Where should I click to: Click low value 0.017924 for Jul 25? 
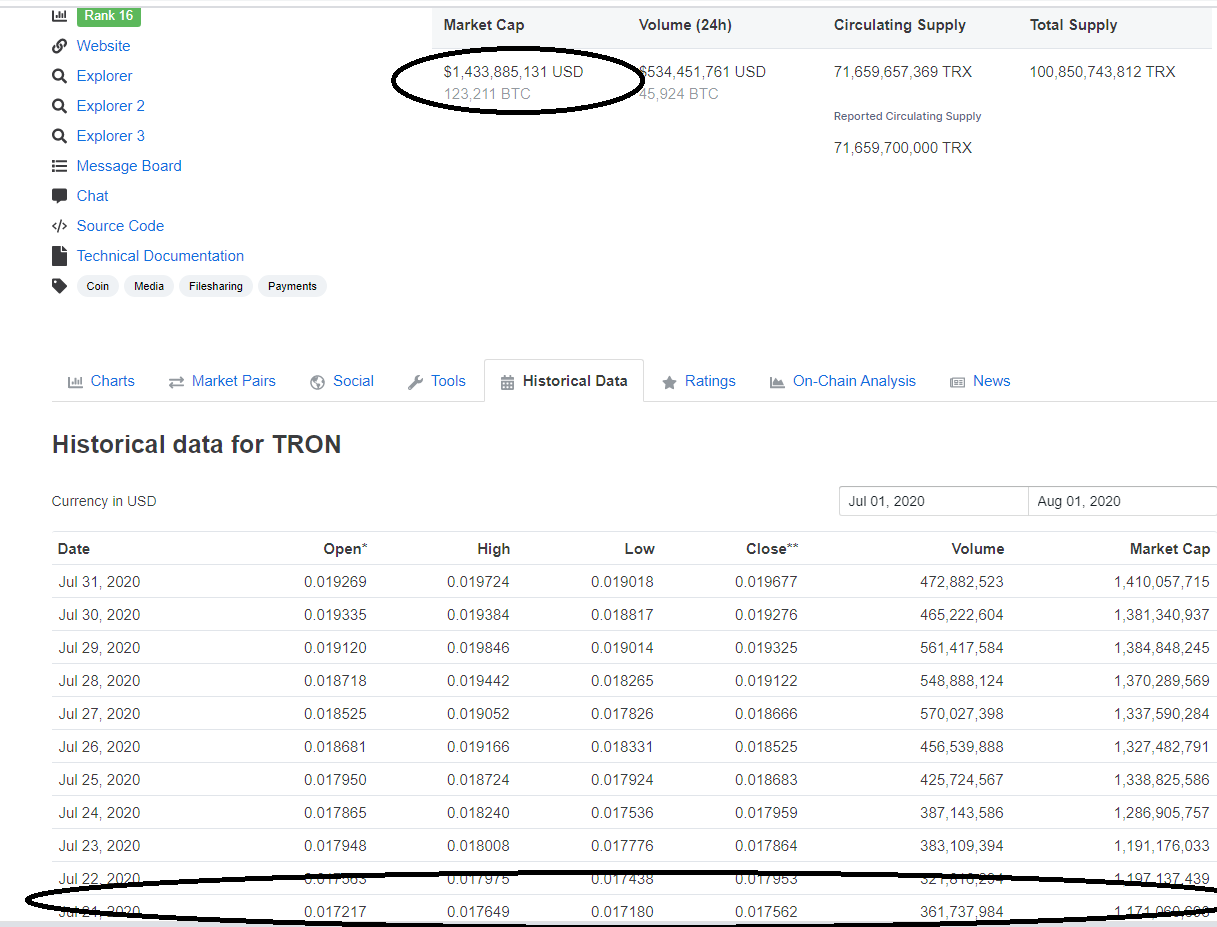[x=622, y=780]
